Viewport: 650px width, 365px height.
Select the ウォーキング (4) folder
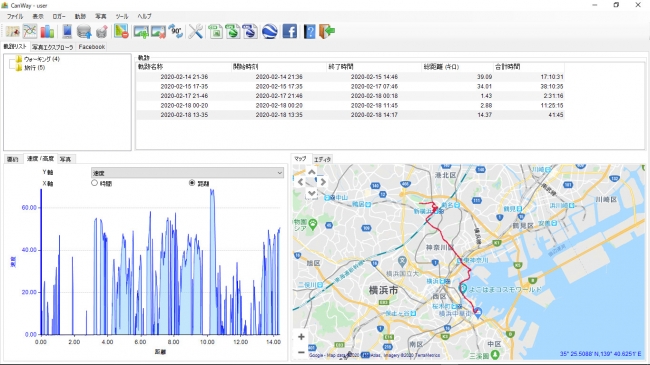click(42, 59)
